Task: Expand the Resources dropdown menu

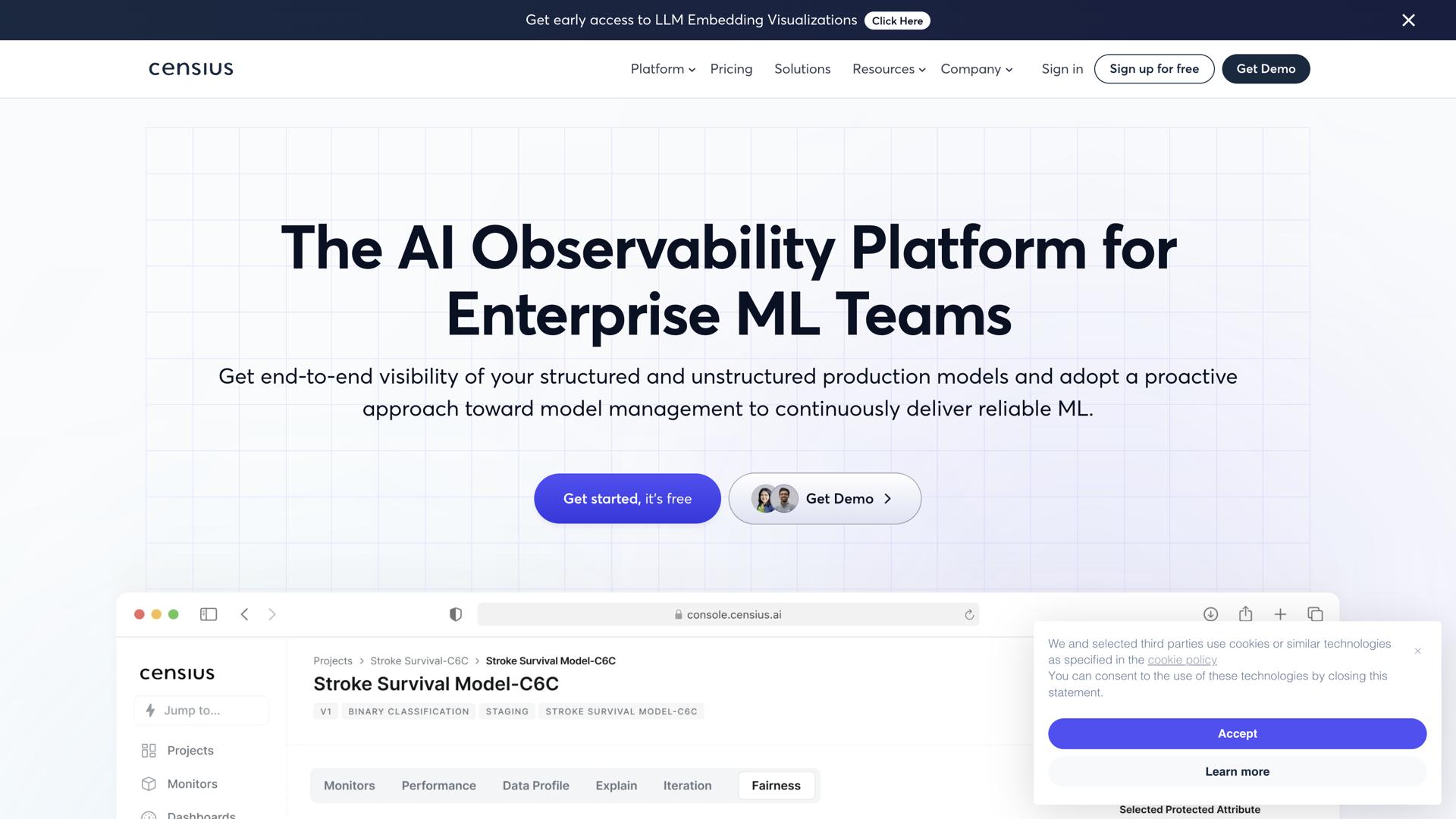Action: (x=889, y=69)
